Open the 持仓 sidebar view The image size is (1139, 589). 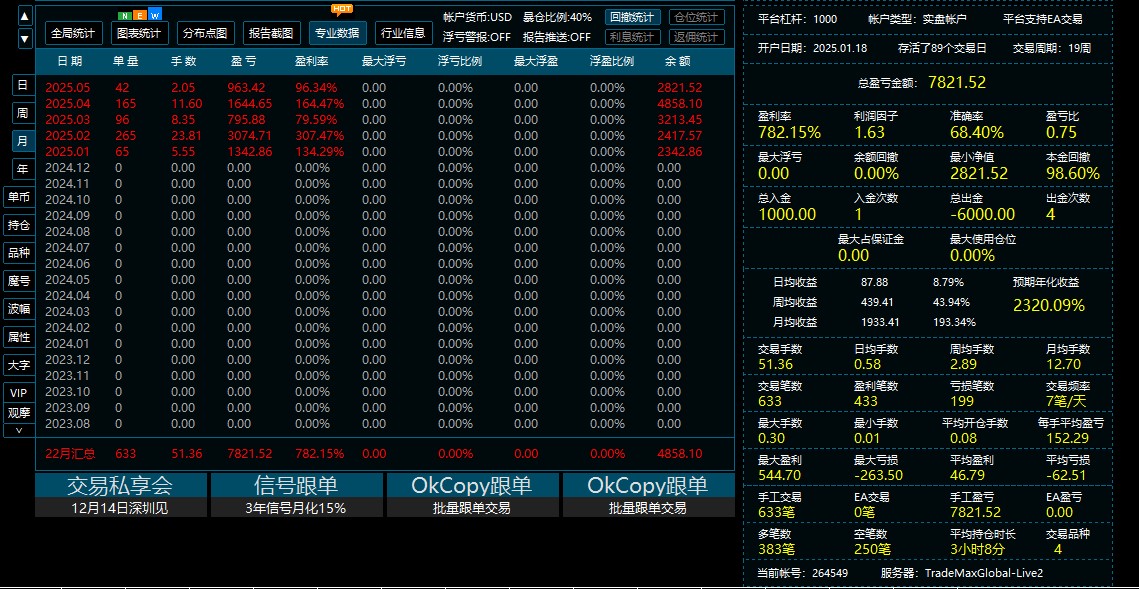(19, 225)
